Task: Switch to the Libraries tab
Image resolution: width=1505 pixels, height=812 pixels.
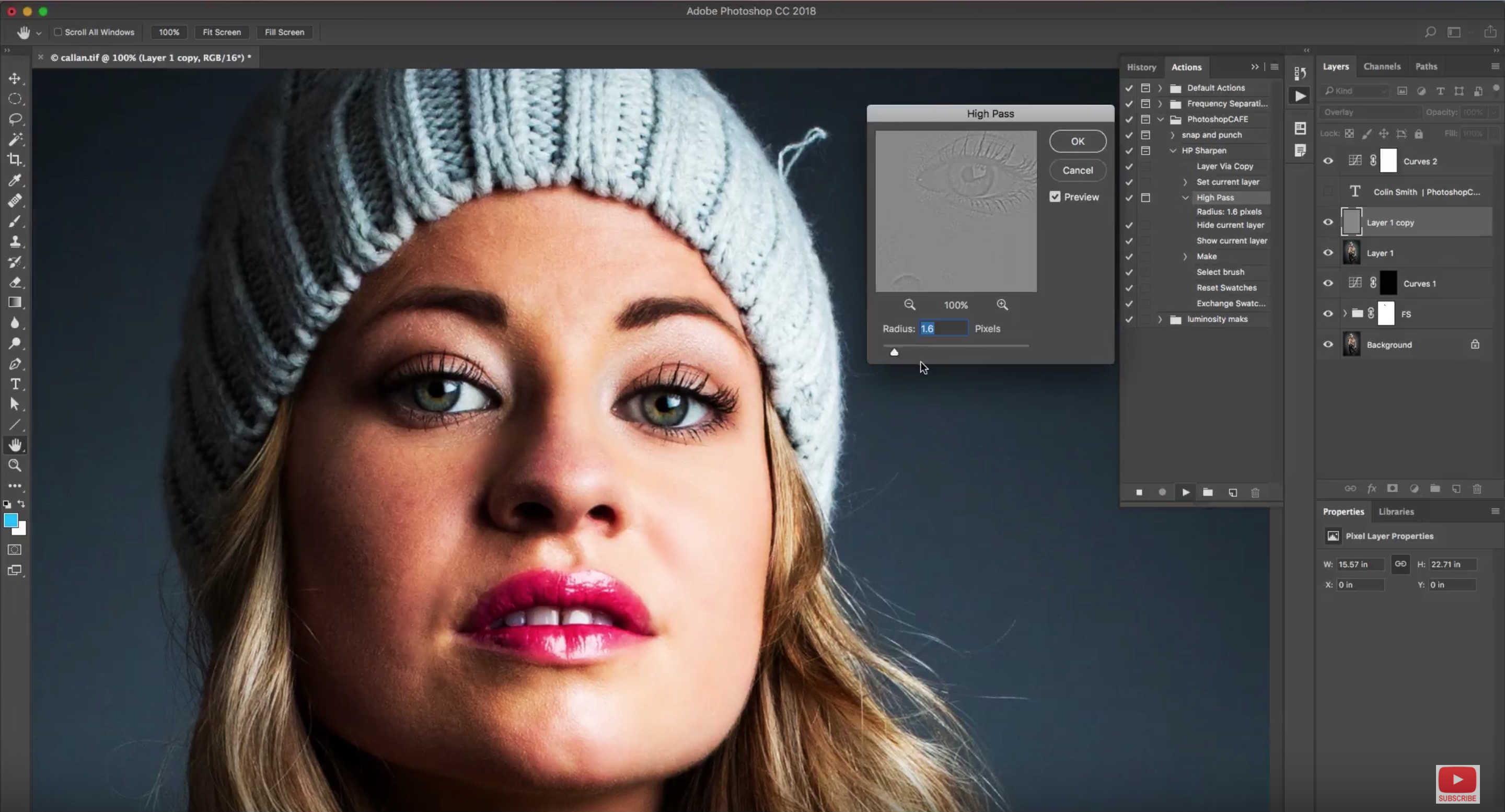Action: pos(1396,511)
